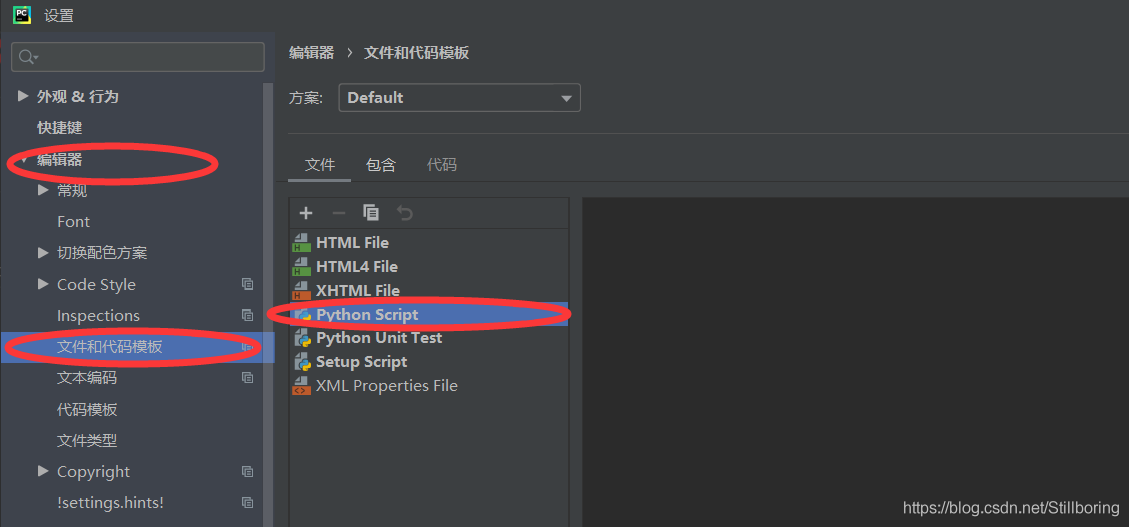Open the Inspections settings page
1129x527 pixels.
click(98, 316)
